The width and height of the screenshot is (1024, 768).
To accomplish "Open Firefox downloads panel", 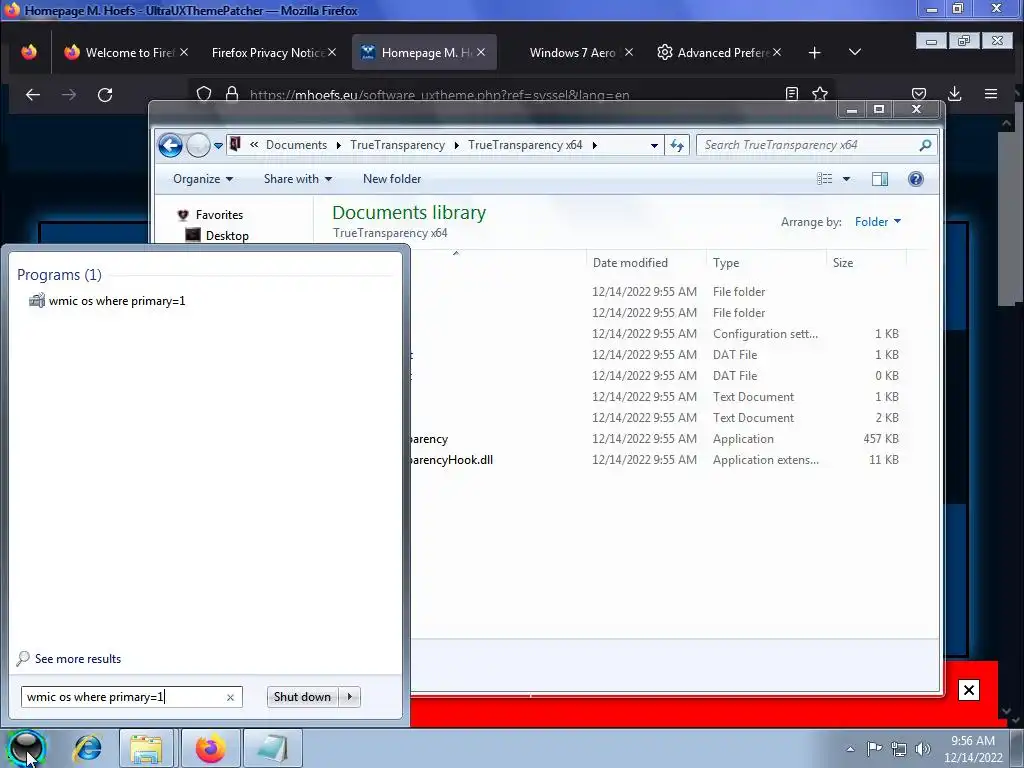I will (955, 94).
